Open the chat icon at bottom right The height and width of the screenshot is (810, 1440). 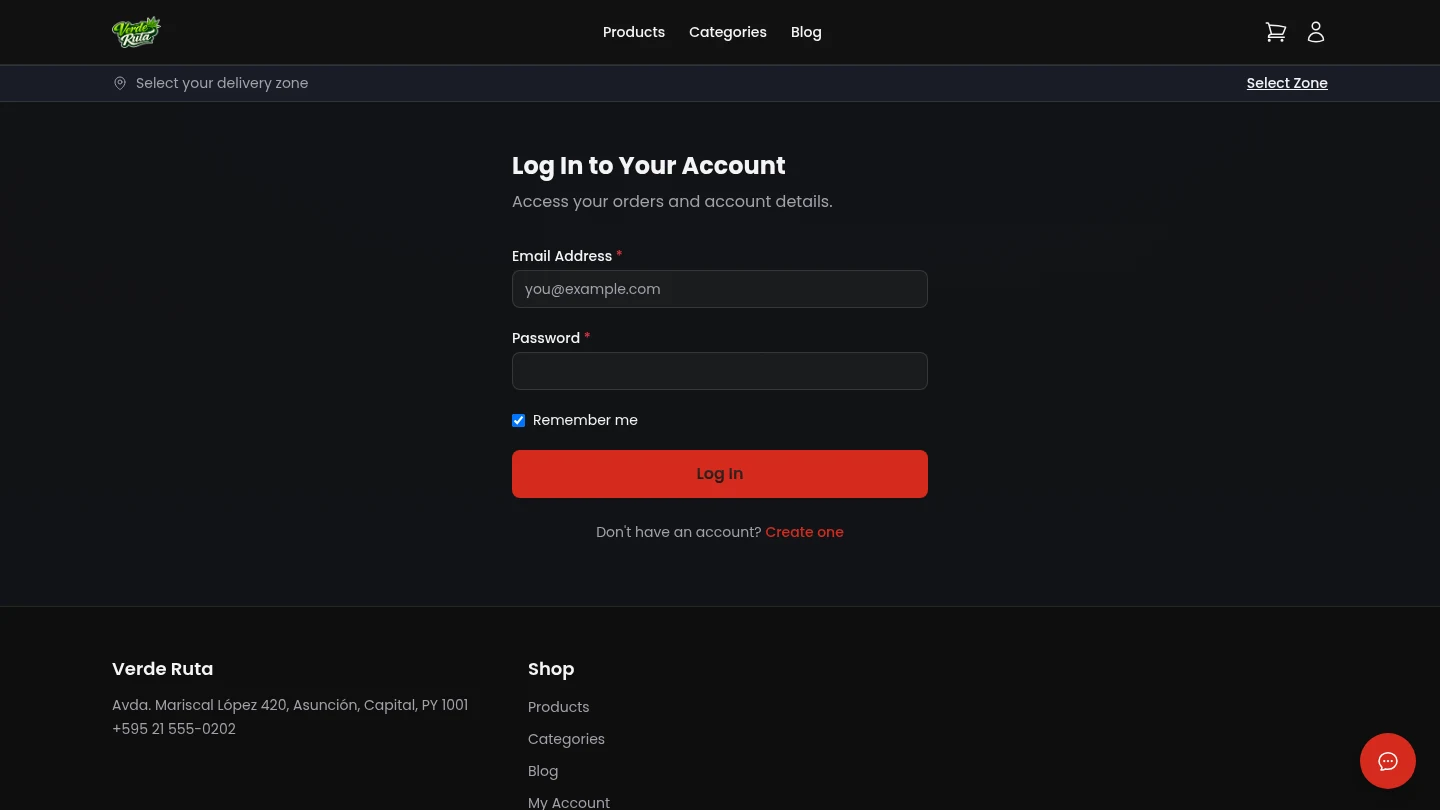[1388, 761]
